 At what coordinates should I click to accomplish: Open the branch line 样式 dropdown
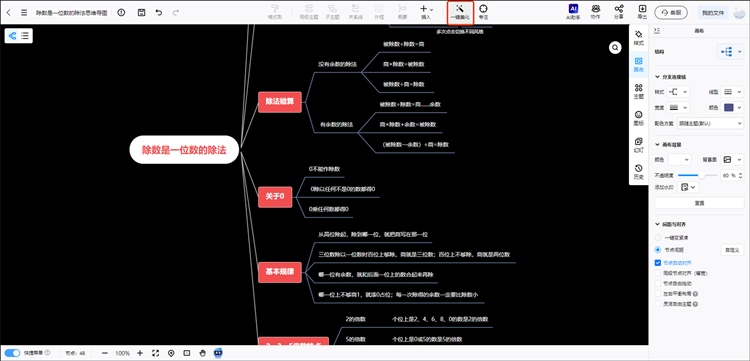pos(678,92)
